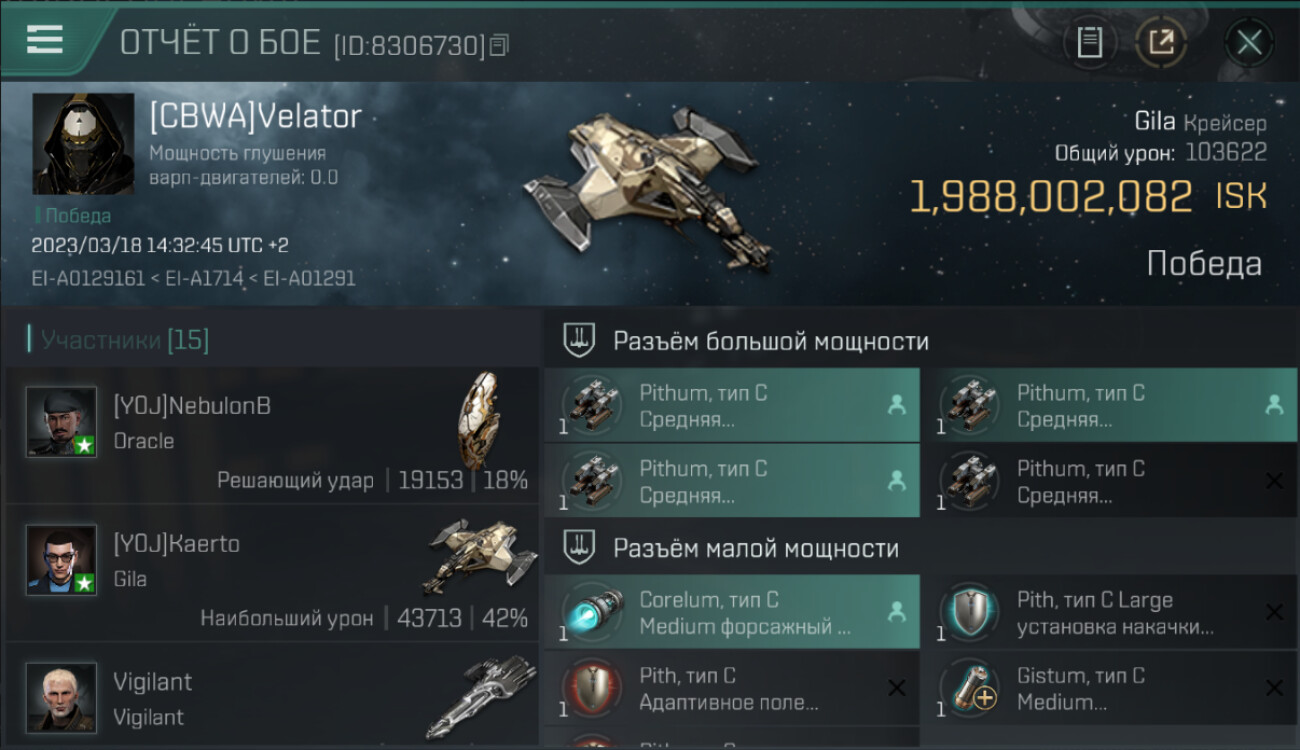This screenshot has width=1300, height=750.
Task: Select NebulonB's Oracle ship icon
Action: 478,419
